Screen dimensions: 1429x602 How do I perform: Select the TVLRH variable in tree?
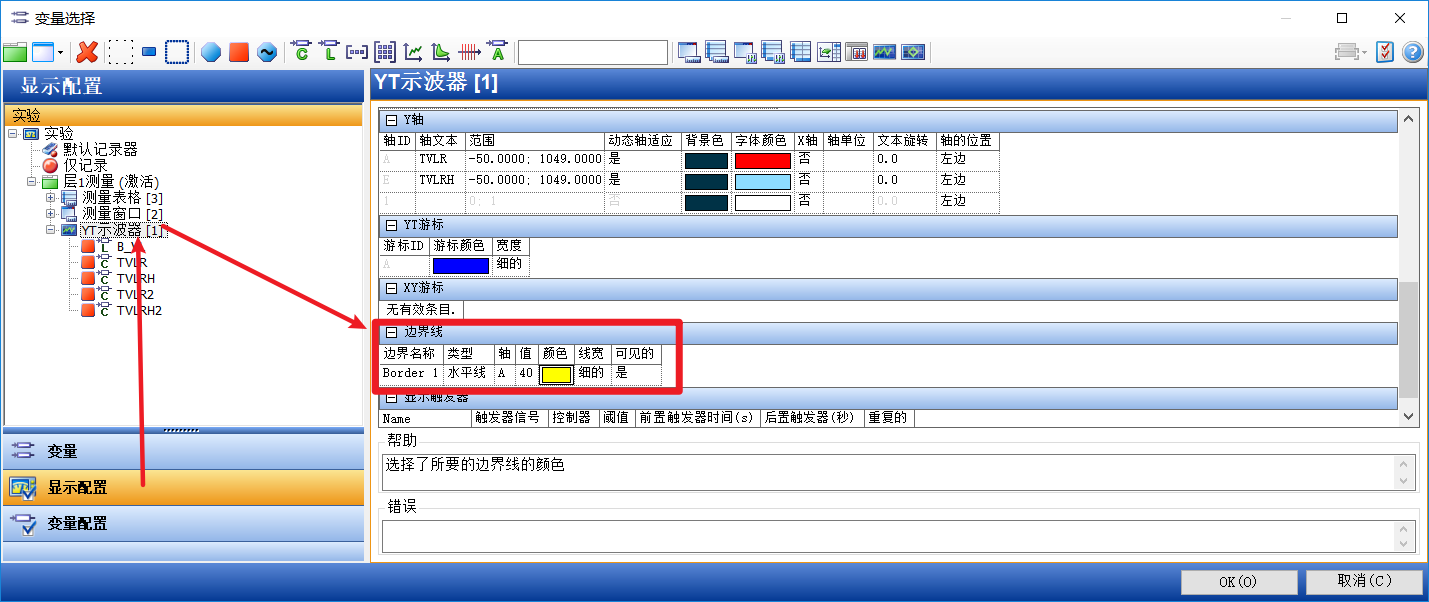(136, 278)
